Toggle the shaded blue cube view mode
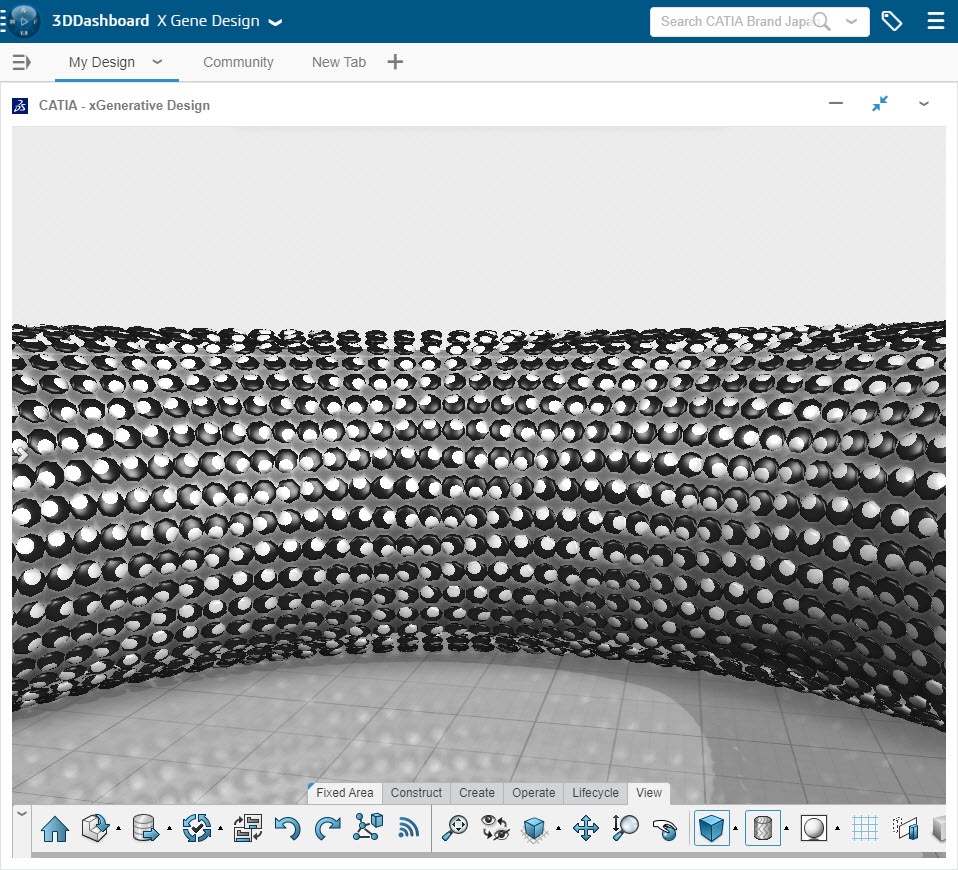This screenshot has width=958, height=870. [712, 828]
